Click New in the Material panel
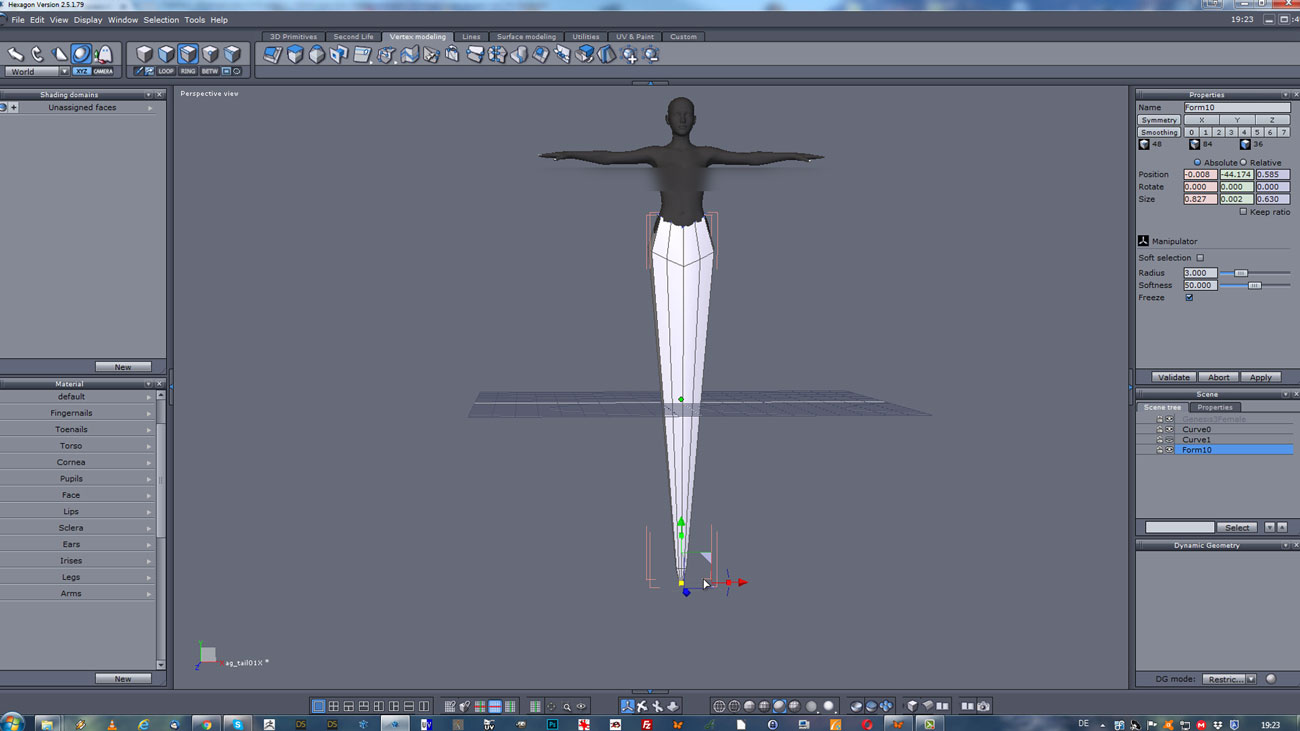 point(123,679)
